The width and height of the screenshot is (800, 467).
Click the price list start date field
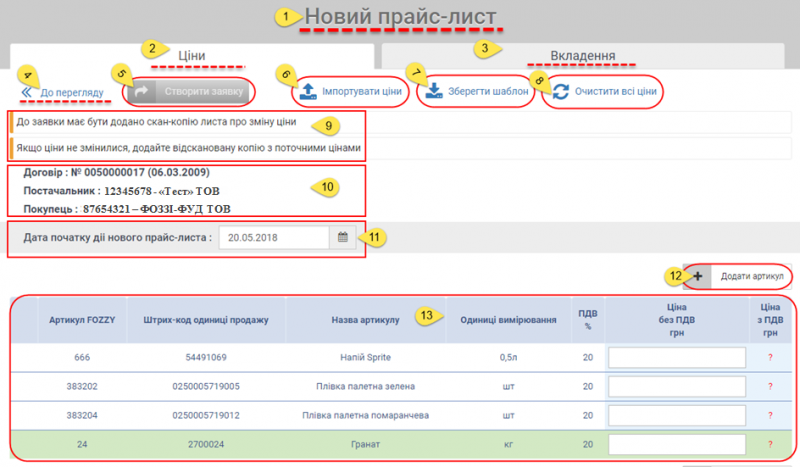tap(274, 238)
